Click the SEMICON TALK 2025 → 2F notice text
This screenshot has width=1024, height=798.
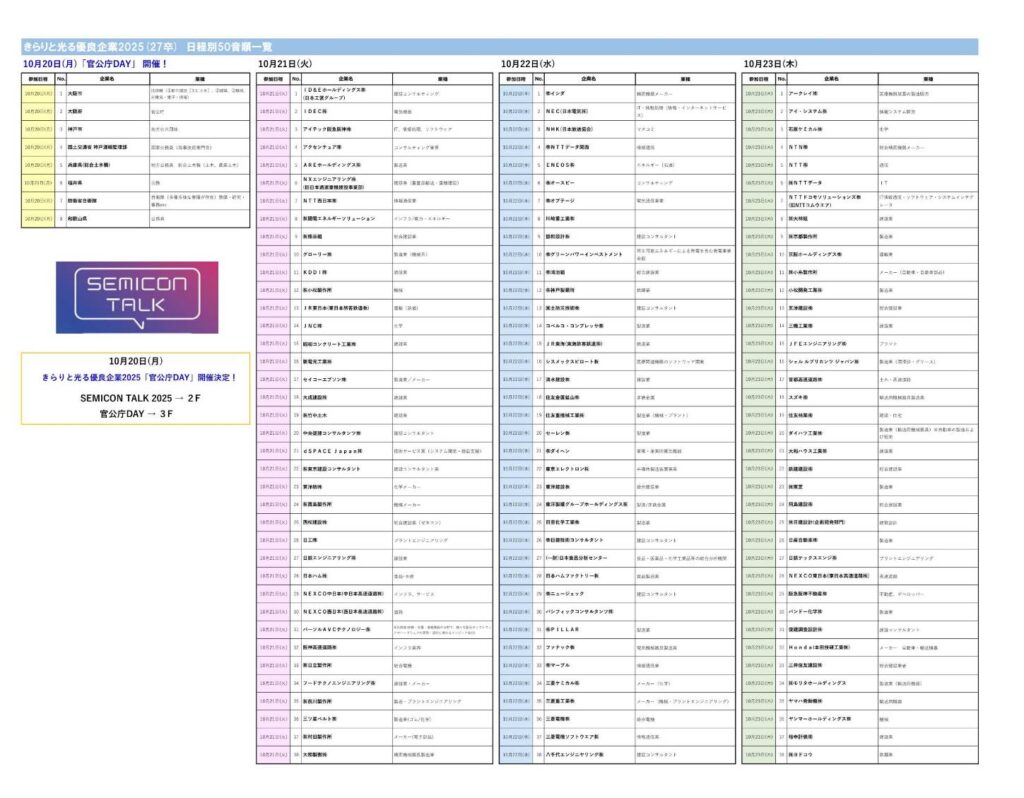pos(135,397)
